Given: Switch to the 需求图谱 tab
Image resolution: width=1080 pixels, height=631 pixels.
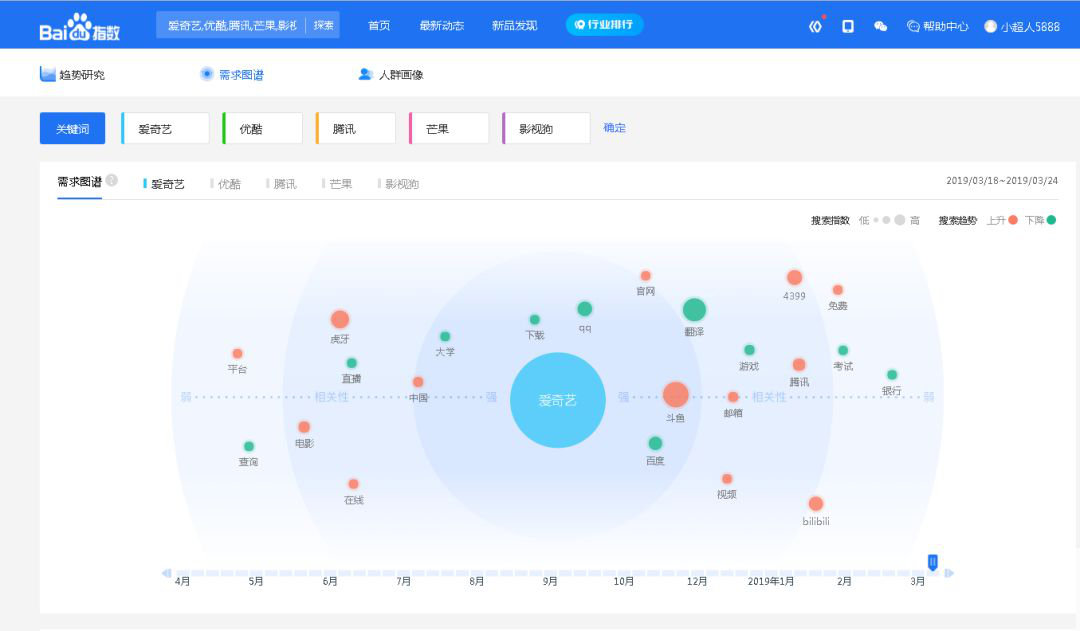Looking at the screenshot, I should click(232, 74).
